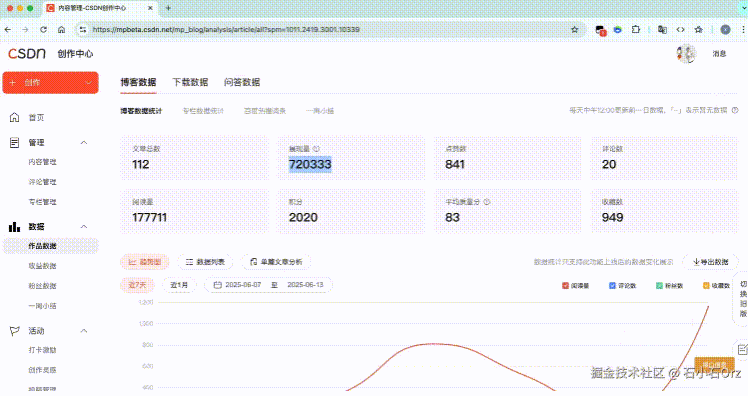Open 一周小结 in sidebar
Screen dimensions: 748x396
point(42,306)
